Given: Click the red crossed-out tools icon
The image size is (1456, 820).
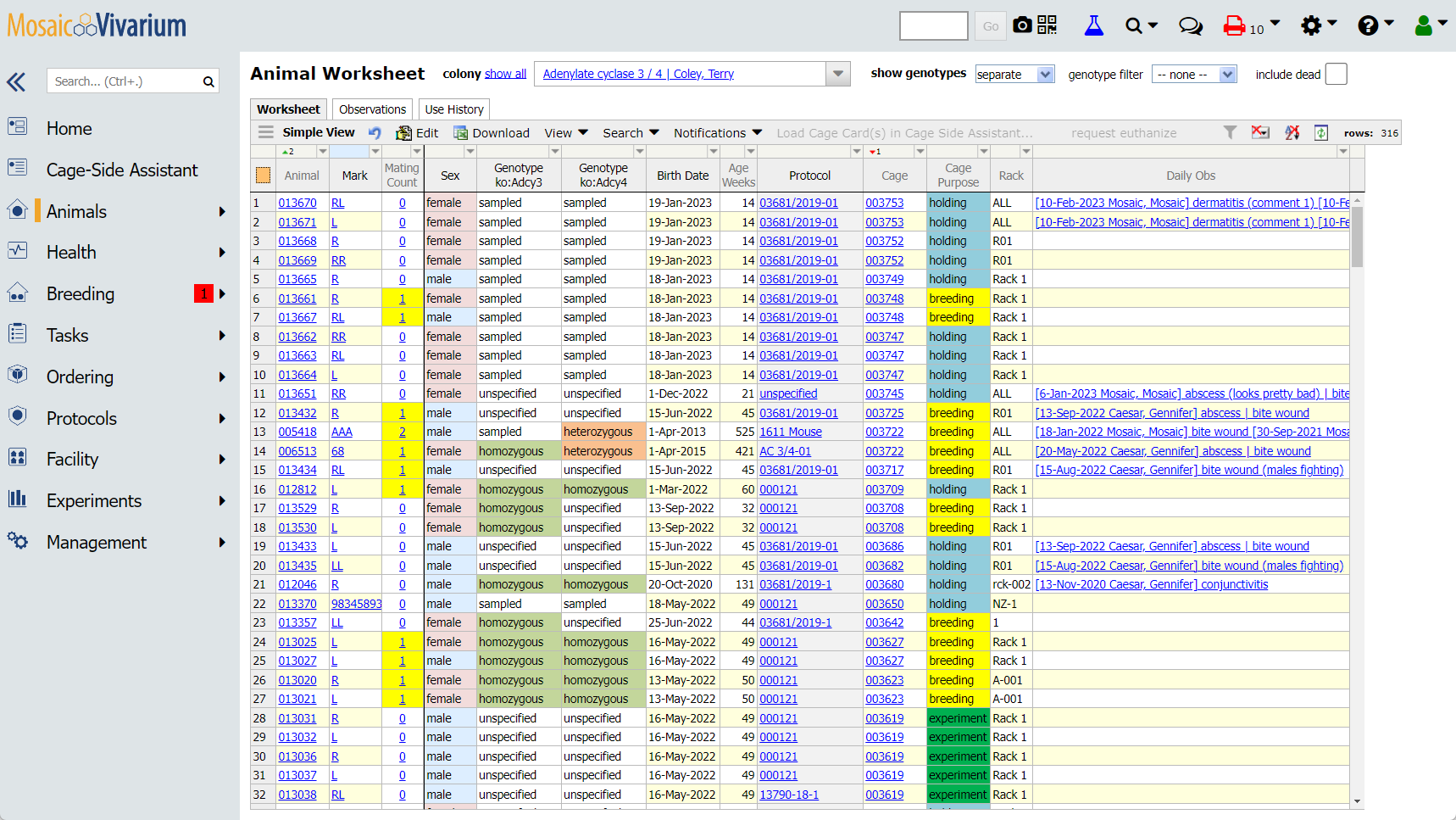Looking at the screenshot, I should (x=1292, y=132).
